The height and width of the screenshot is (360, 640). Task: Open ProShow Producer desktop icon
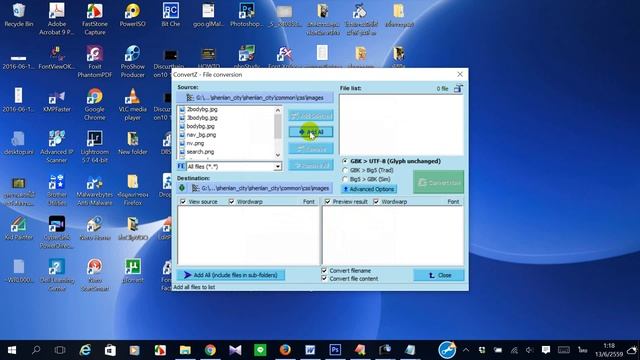pos(132,61)
